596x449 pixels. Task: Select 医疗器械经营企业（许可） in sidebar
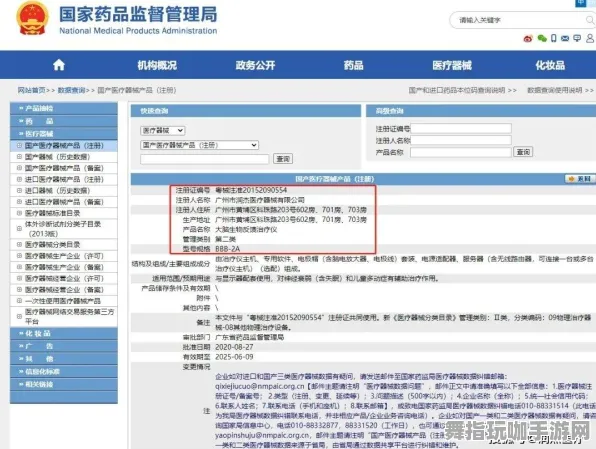(64, 278)
